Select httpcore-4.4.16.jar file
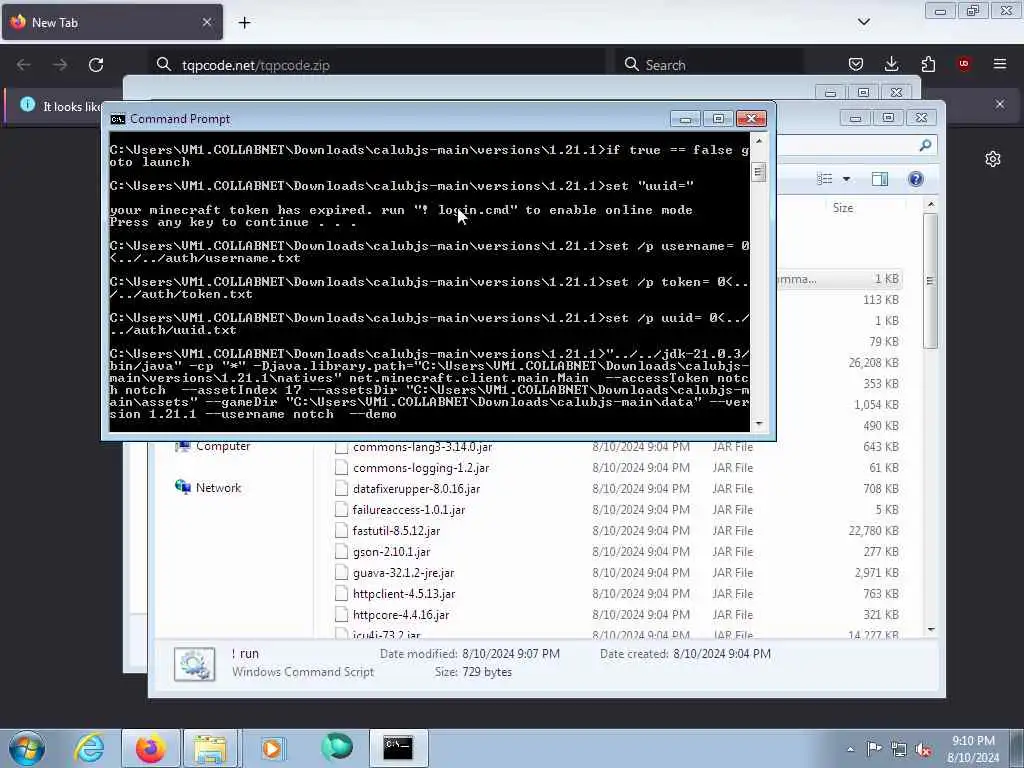1024x768 pixels. point(401,615)
